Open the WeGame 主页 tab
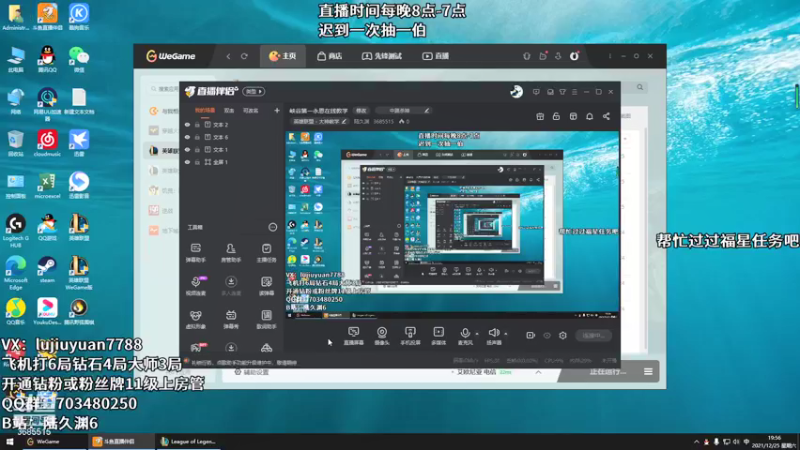This screenshot has height=450, width=800. point(283,56)
